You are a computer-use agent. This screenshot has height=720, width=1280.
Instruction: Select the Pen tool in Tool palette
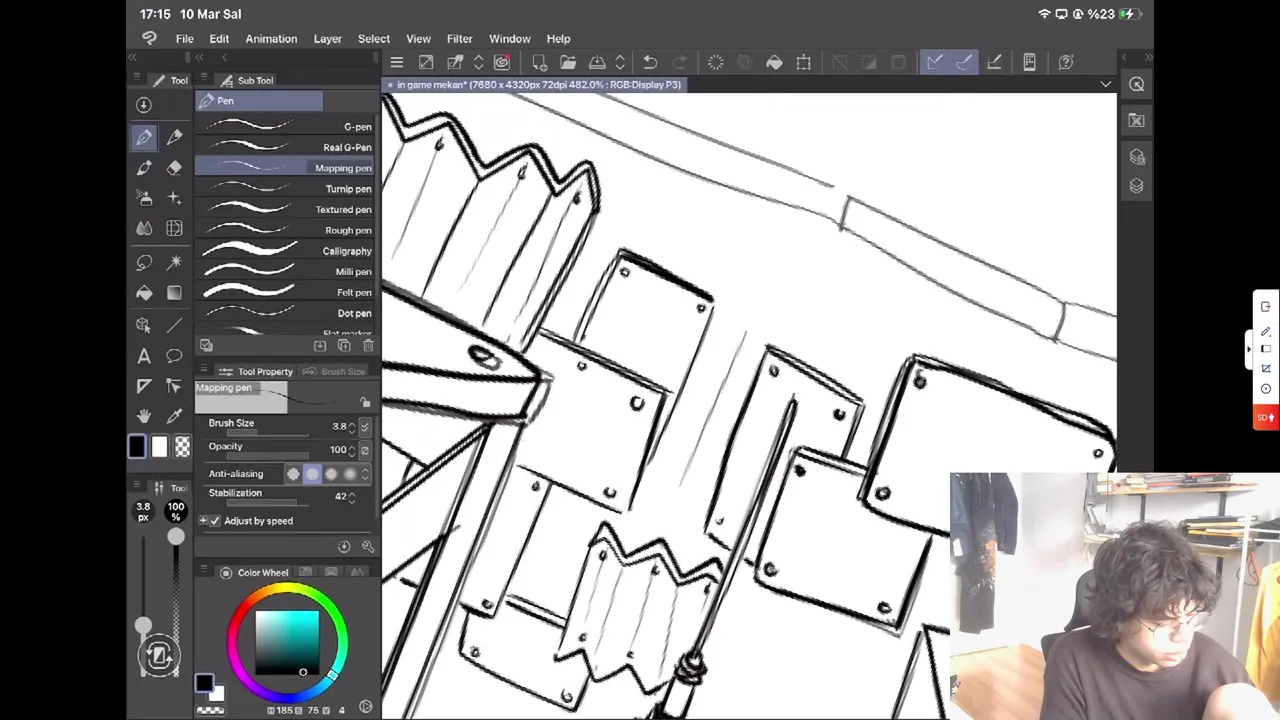click(144, 137)
